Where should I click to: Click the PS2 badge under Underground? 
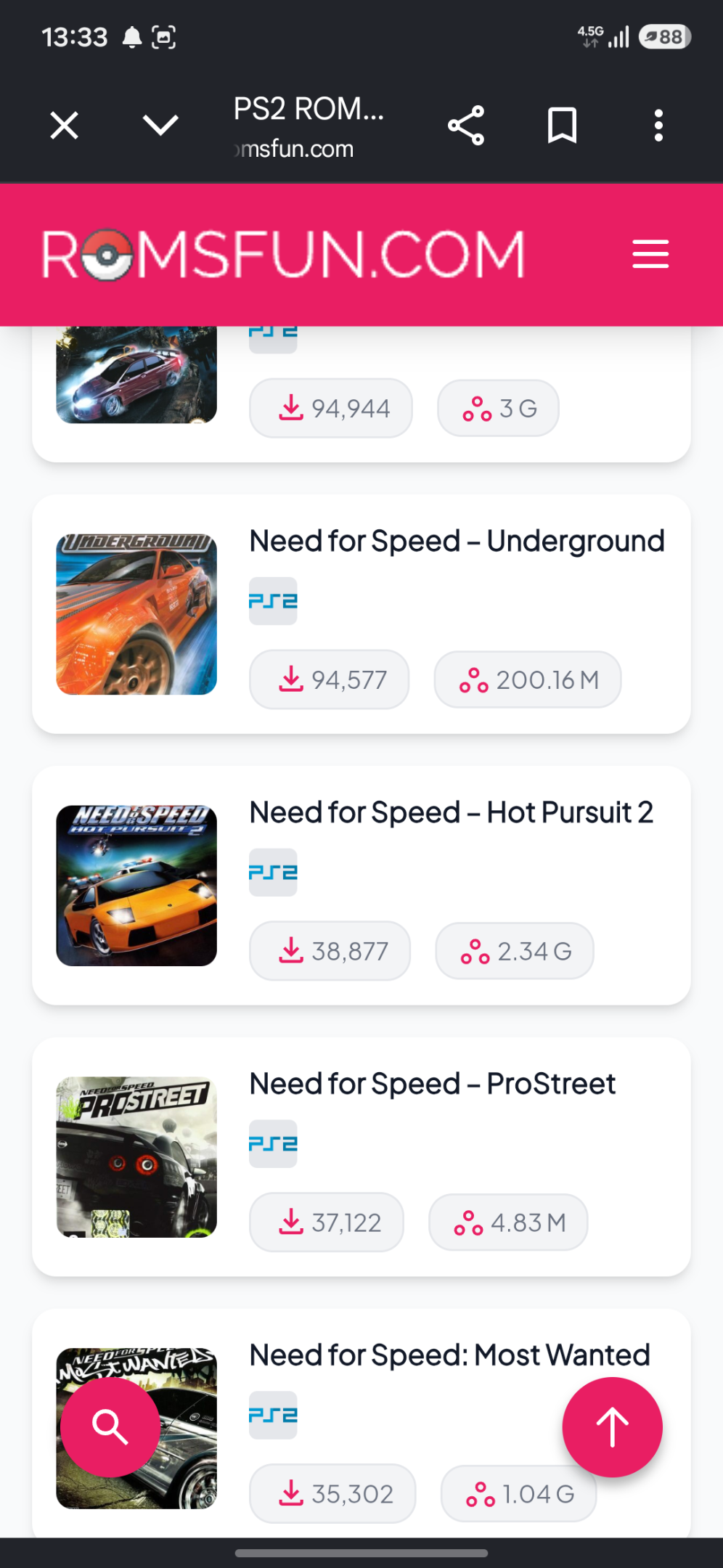click(273, 601)
